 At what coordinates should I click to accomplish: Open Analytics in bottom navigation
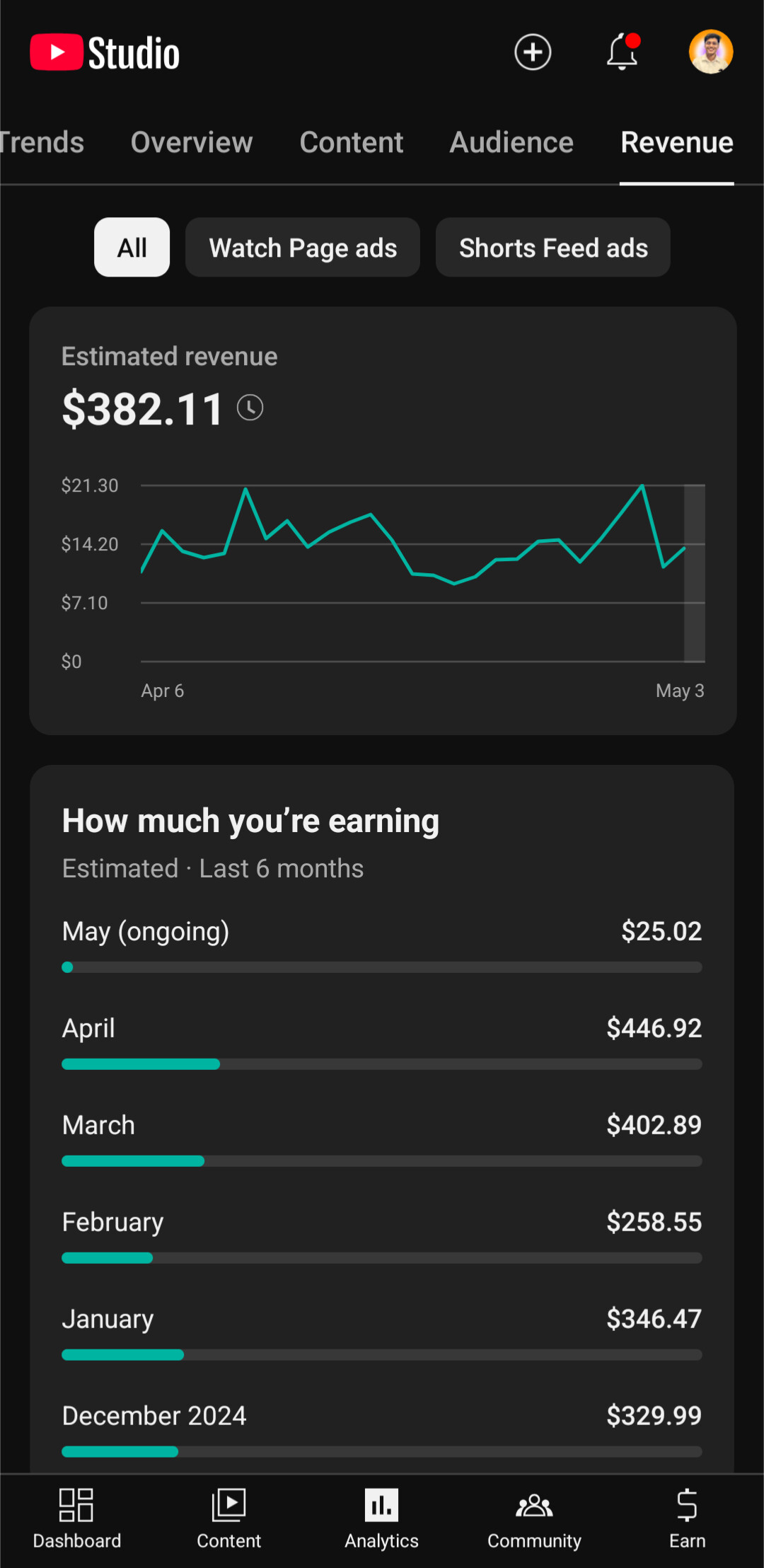[381, 1518]
